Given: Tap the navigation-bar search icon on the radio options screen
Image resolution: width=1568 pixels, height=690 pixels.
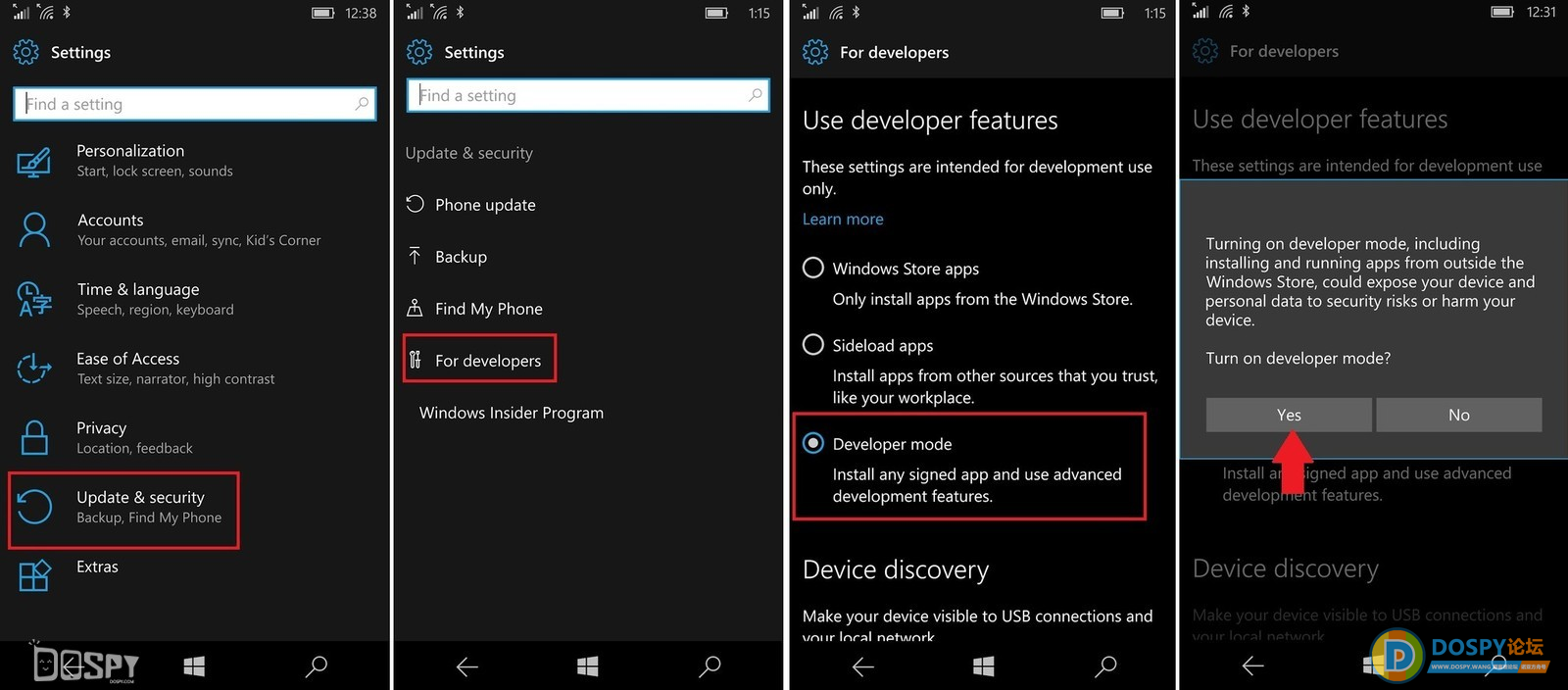Looking at the screenshot, I should tap(1105, 666).
